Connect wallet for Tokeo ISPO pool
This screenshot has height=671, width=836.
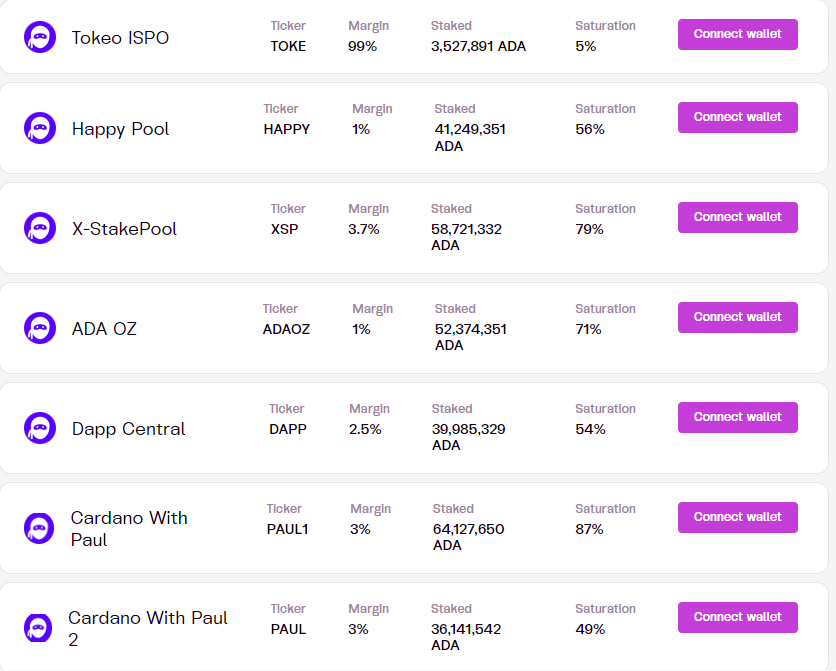737,34
